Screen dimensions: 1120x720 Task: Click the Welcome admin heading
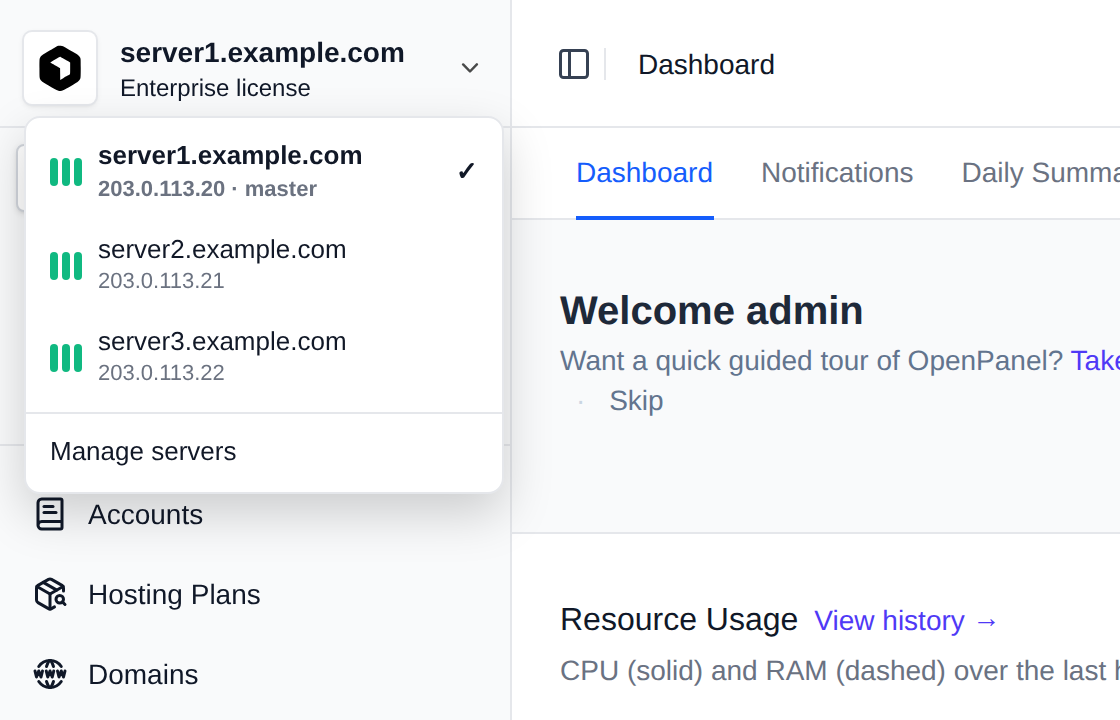pyautogui.click(x=711, y=311)
